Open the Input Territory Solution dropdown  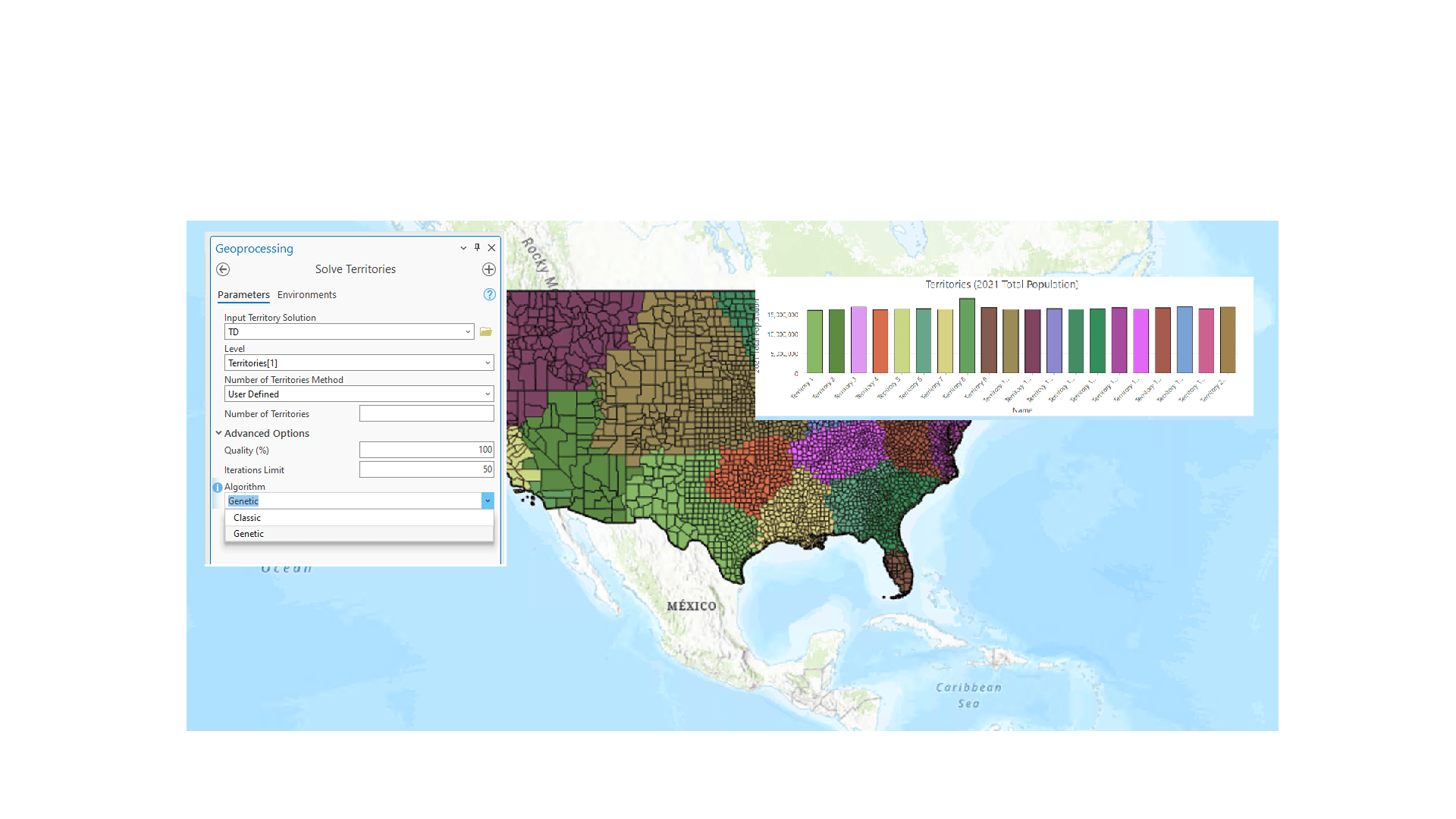467,331
